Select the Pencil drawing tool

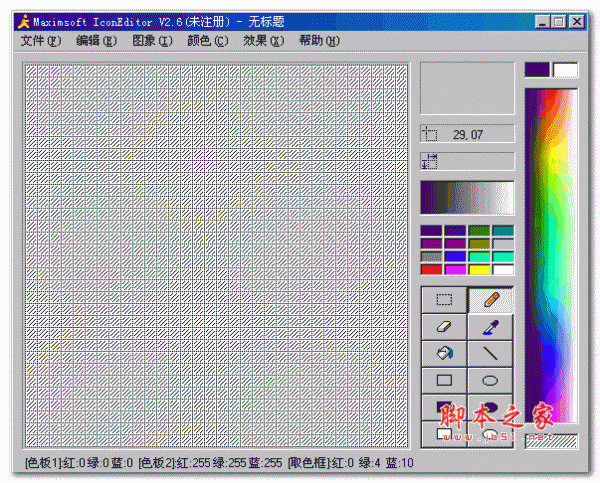pyautogui.click(x=490, y=300)
